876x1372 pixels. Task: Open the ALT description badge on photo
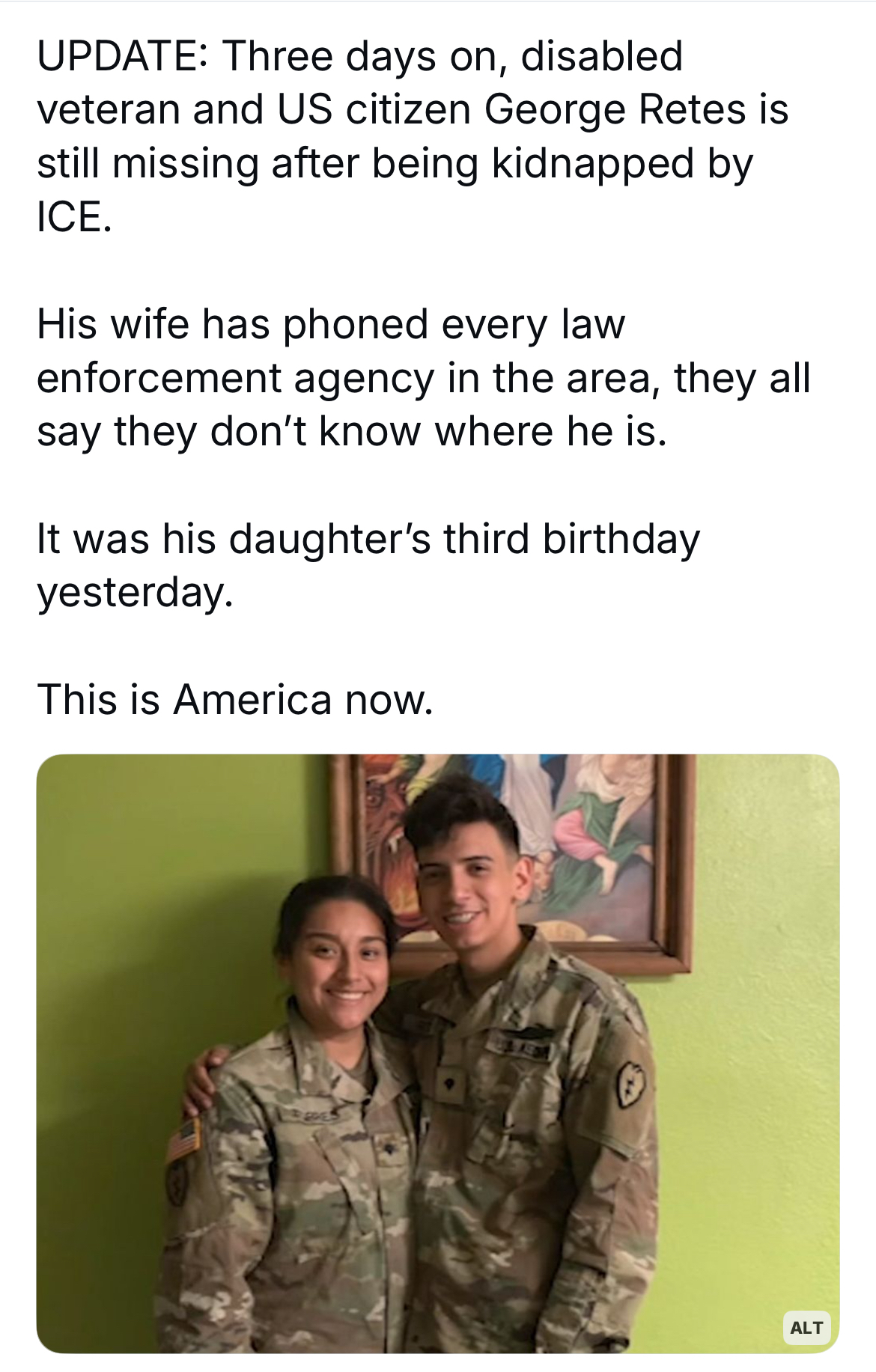pos(806,1327)
